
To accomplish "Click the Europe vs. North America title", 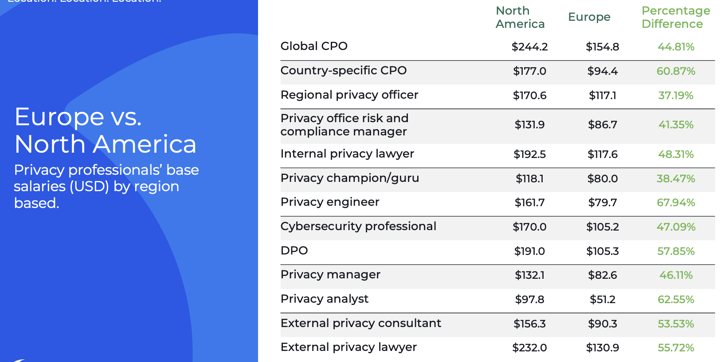I will [x=105, y=130].
